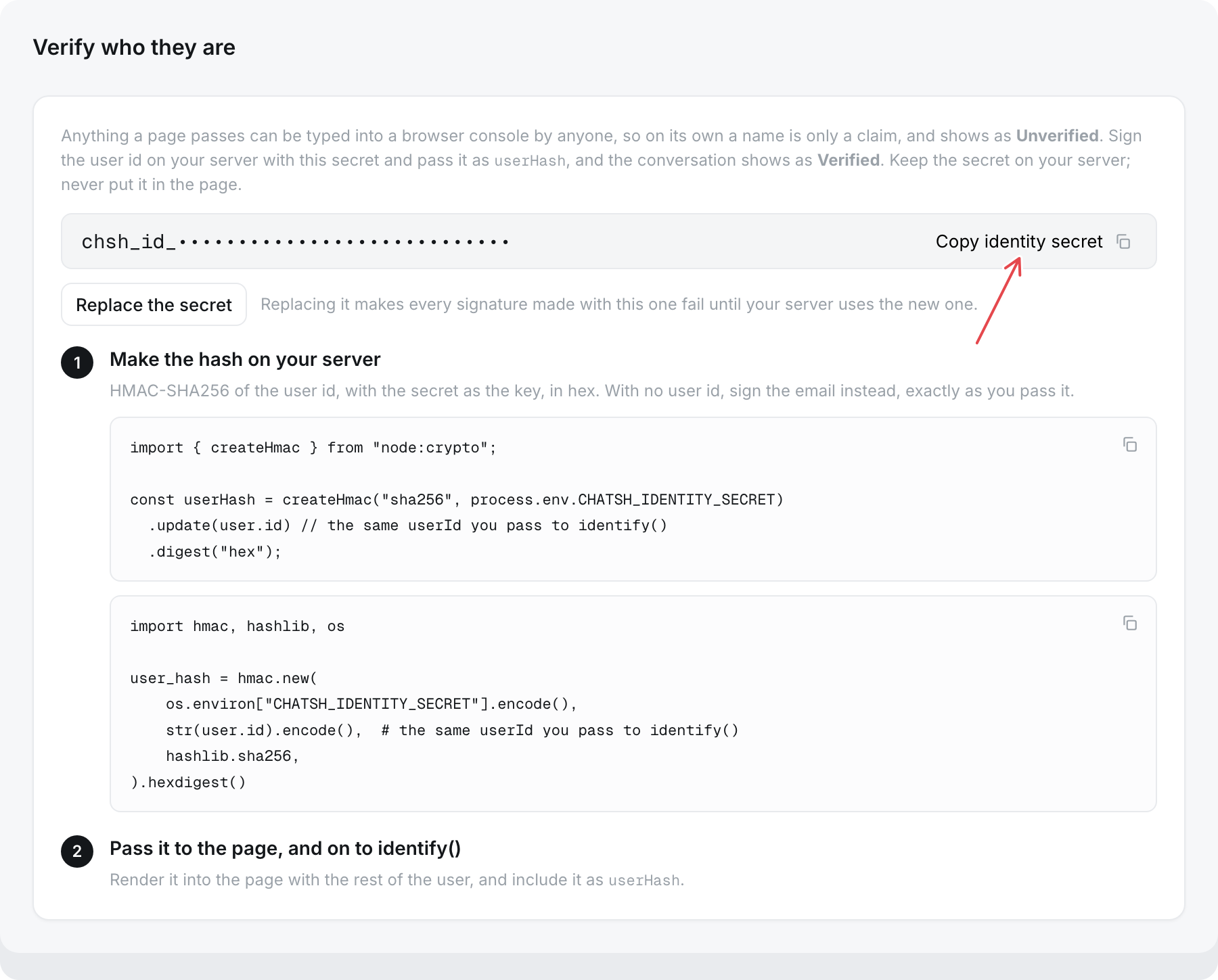This screenshot has width=1218, height=980.
Task: Click the hashlib.sha256 code line
Action: 233,756
